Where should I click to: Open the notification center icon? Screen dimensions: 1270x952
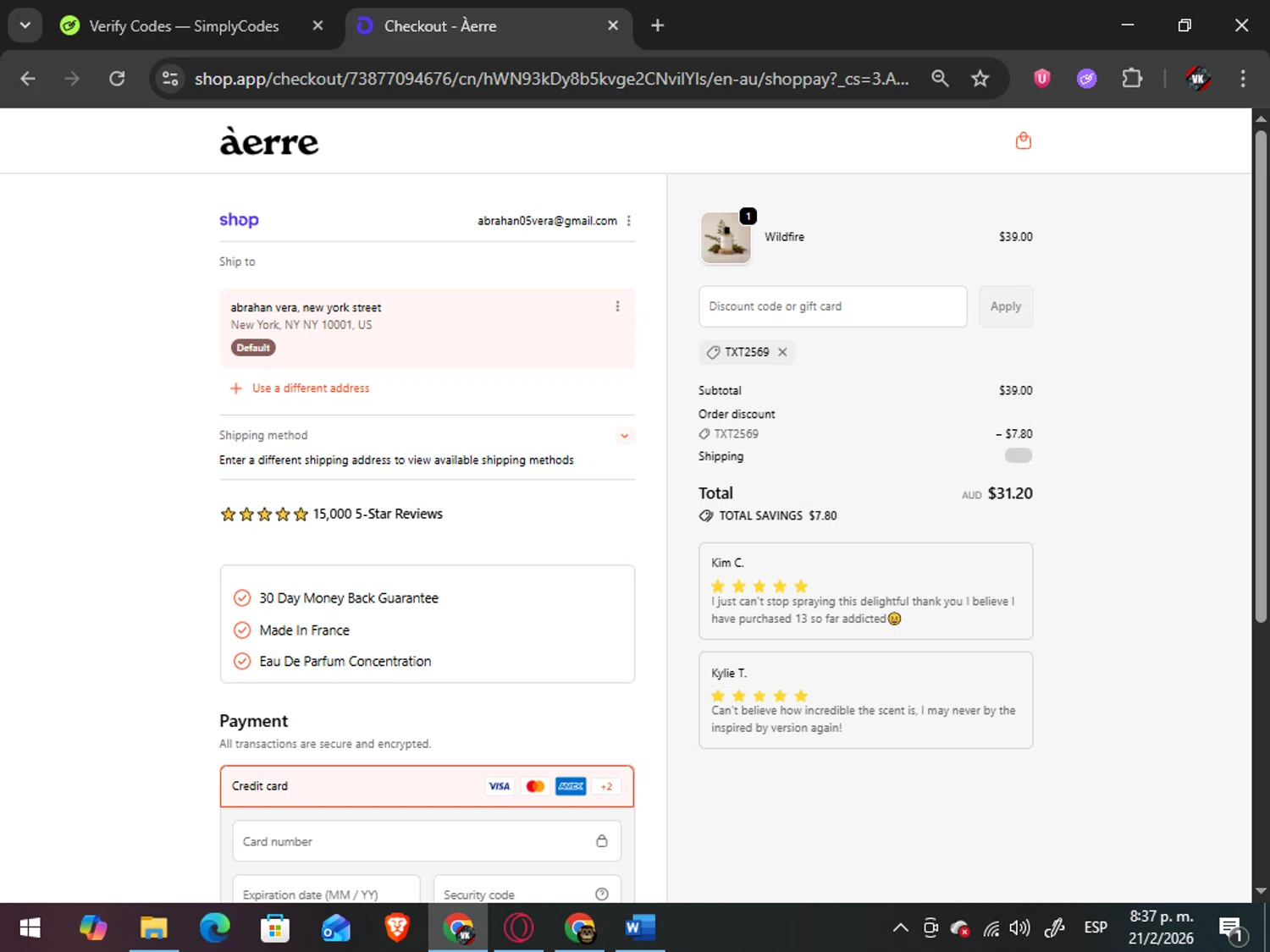point(1232,929)
